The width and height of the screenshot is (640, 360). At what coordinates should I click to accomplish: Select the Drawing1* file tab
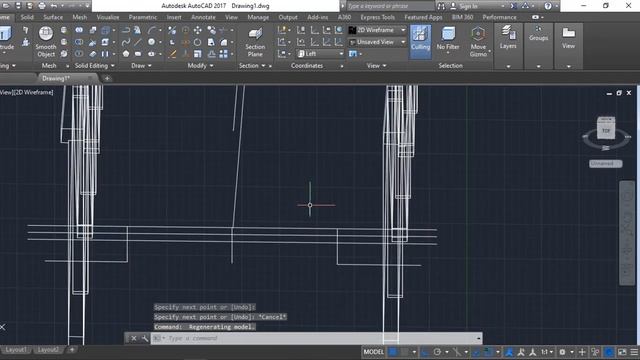[56, 78]
